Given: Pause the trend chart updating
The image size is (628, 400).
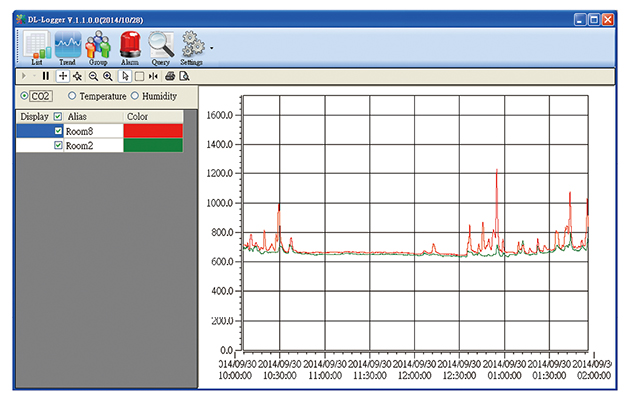Looking at the screenshot, I should [46, 76].
